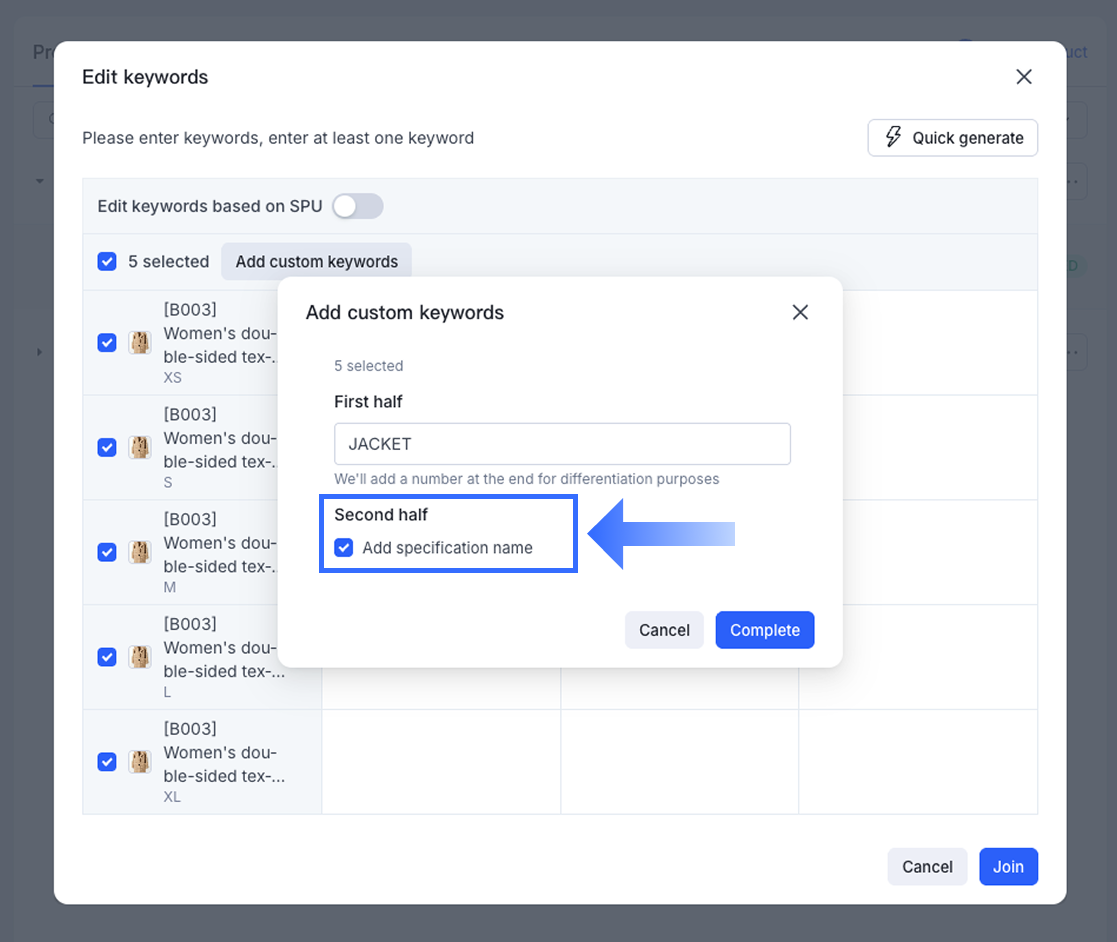The height and width of the screenshot is (942, 1117).
Task: Deselect the XS size product row checkbox
Action: (107, 343)
